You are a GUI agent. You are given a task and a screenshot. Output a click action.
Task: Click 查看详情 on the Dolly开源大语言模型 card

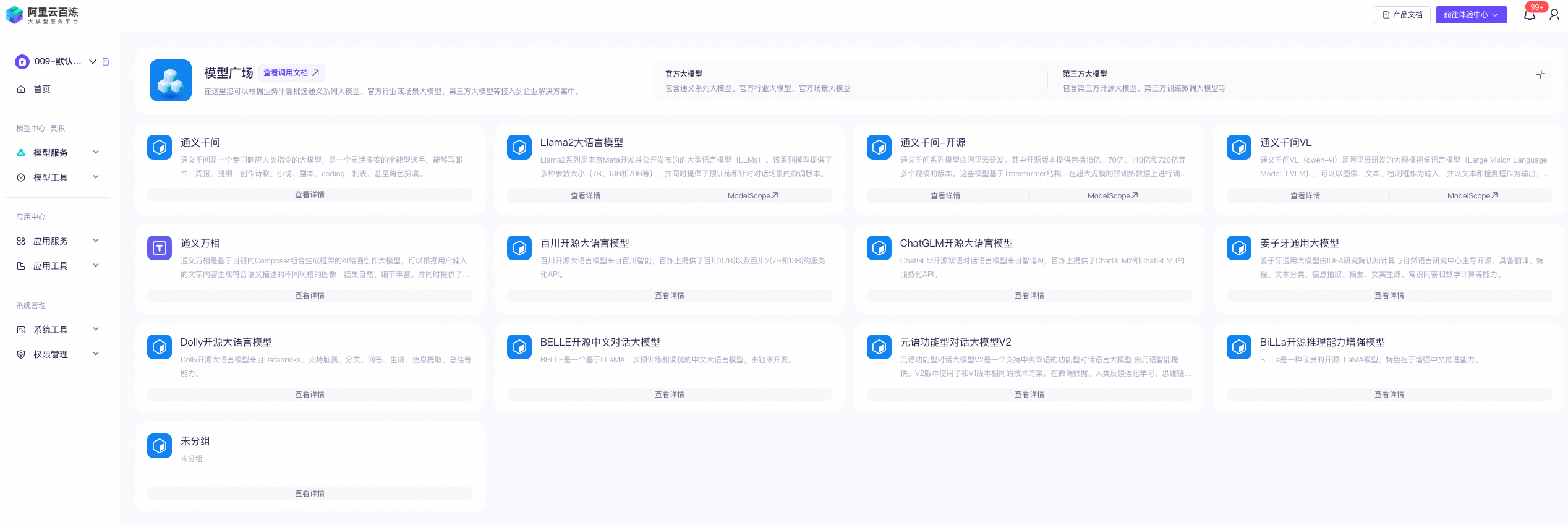click(310, 395)
